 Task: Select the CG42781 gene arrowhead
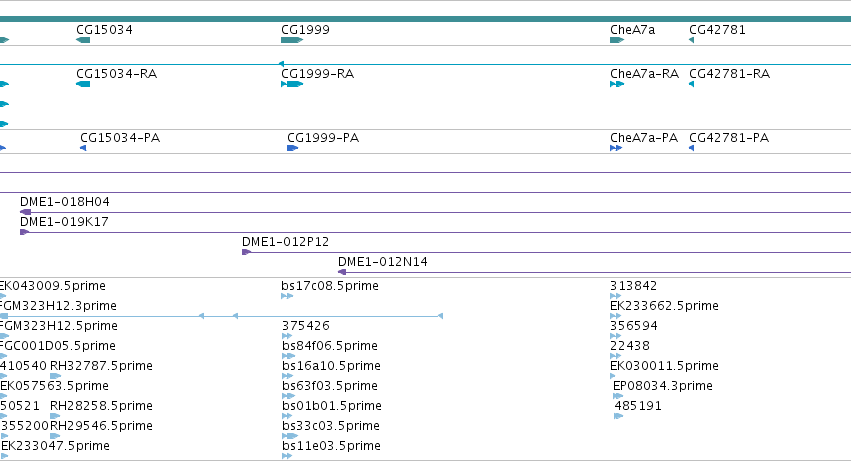691,40
